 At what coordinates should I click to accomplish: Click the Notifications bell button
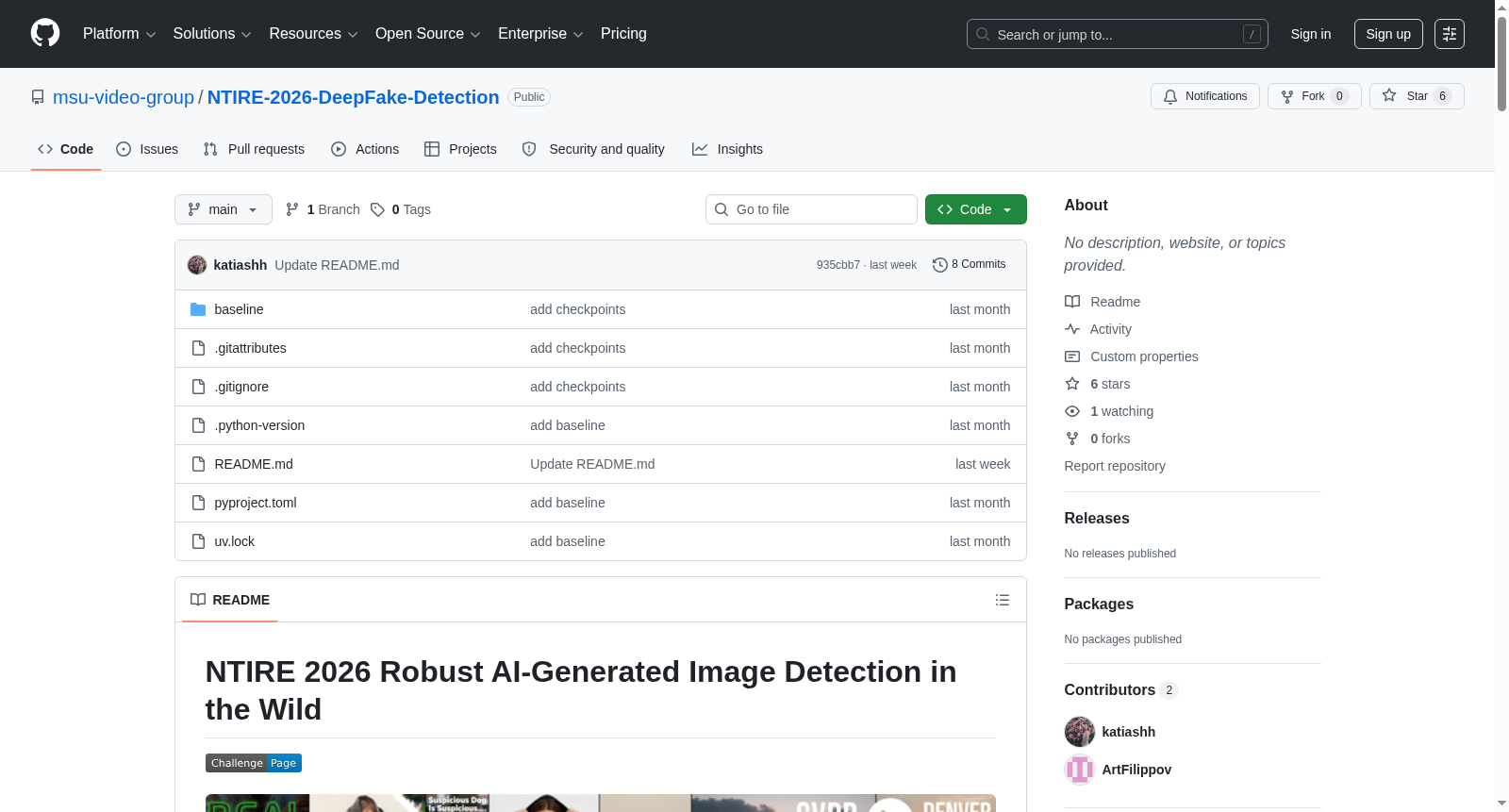coord(1204,96)
